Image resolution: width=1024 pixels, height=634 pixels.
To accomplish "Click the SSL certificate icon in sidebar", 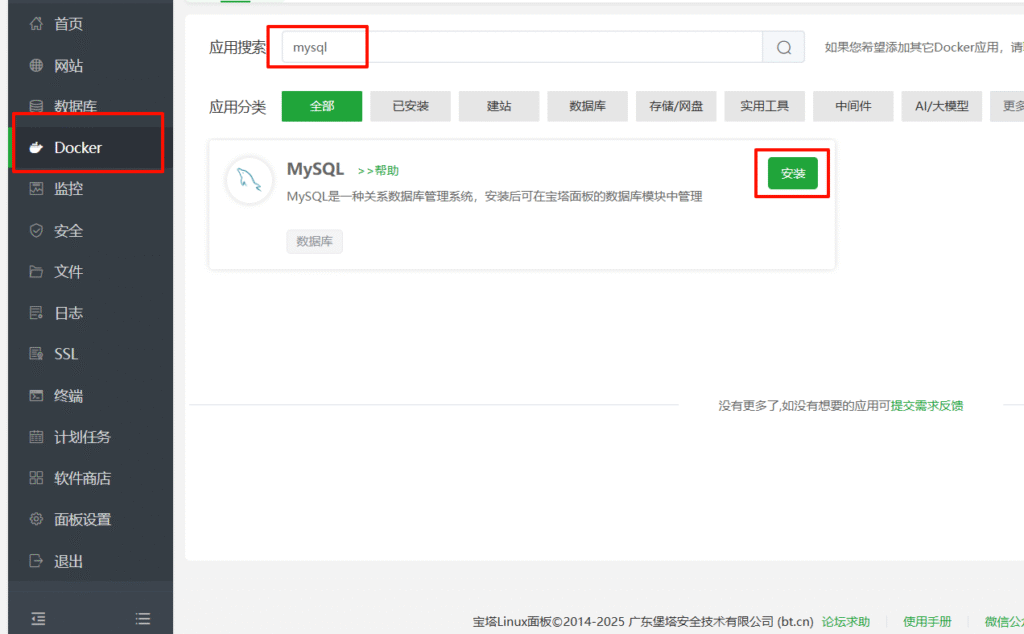I will (x=37, y=353).
